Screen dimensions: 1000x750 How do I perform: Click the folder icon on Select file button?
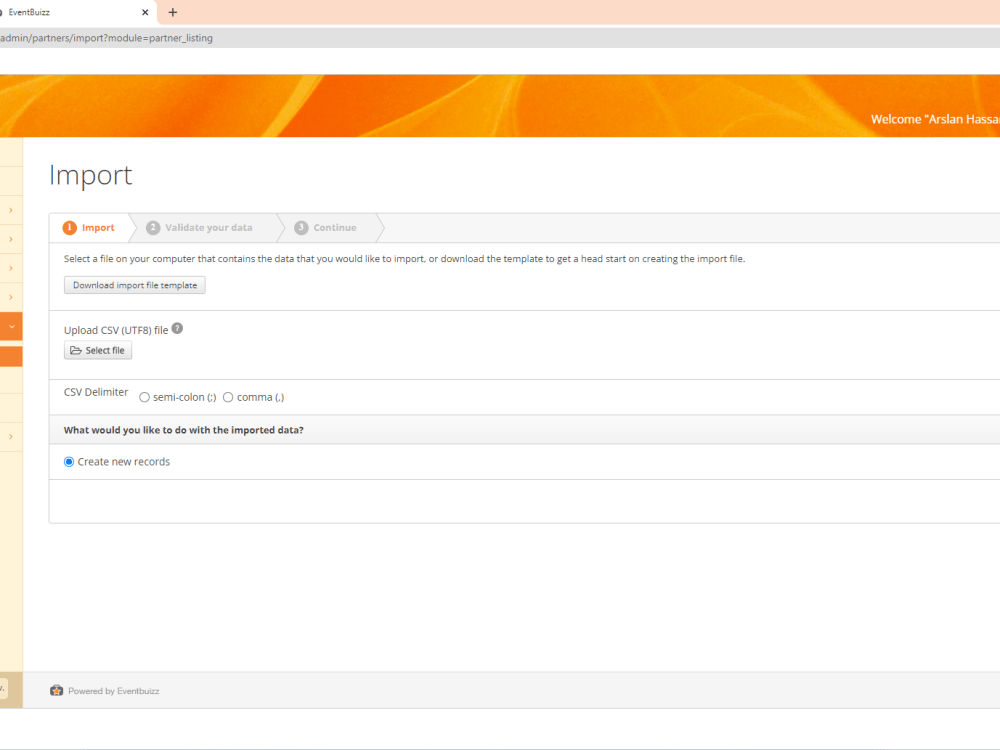tap(74, 350)
